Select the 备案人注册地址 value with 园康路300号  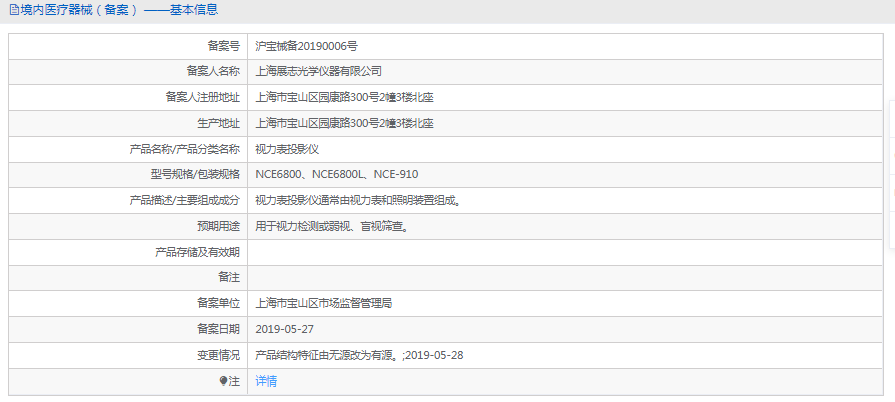[x=344, y=98]
